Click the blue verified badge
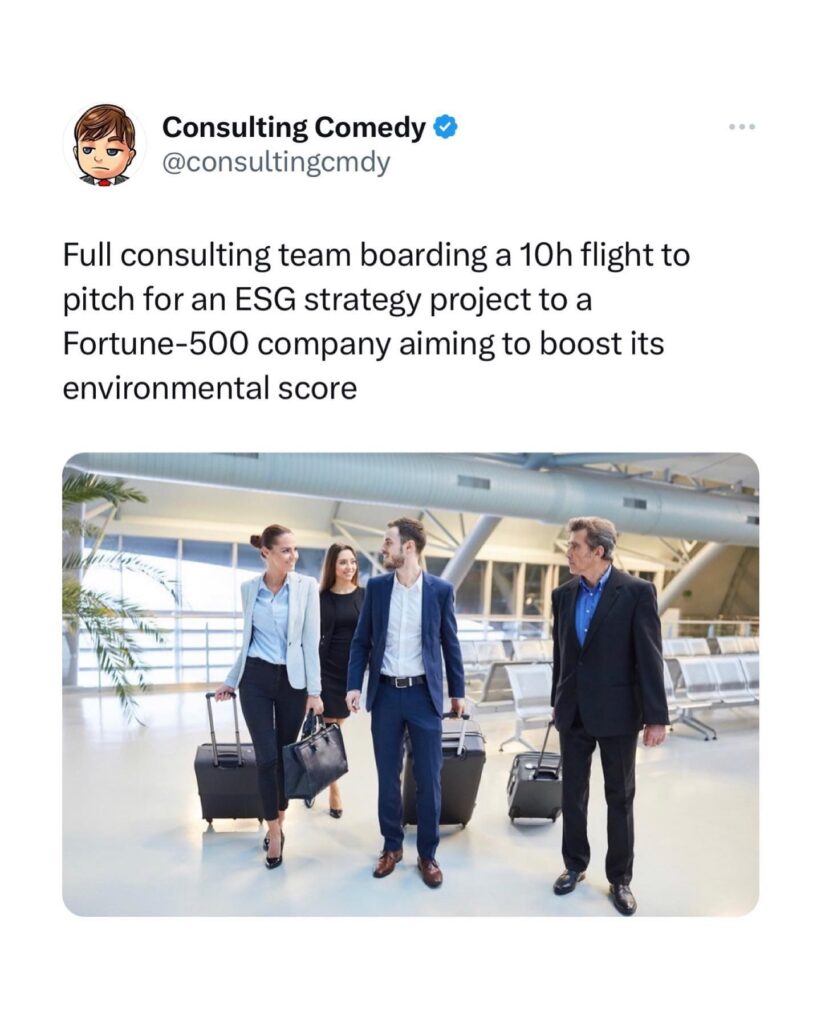821x1024 pixels. [446, 128]
